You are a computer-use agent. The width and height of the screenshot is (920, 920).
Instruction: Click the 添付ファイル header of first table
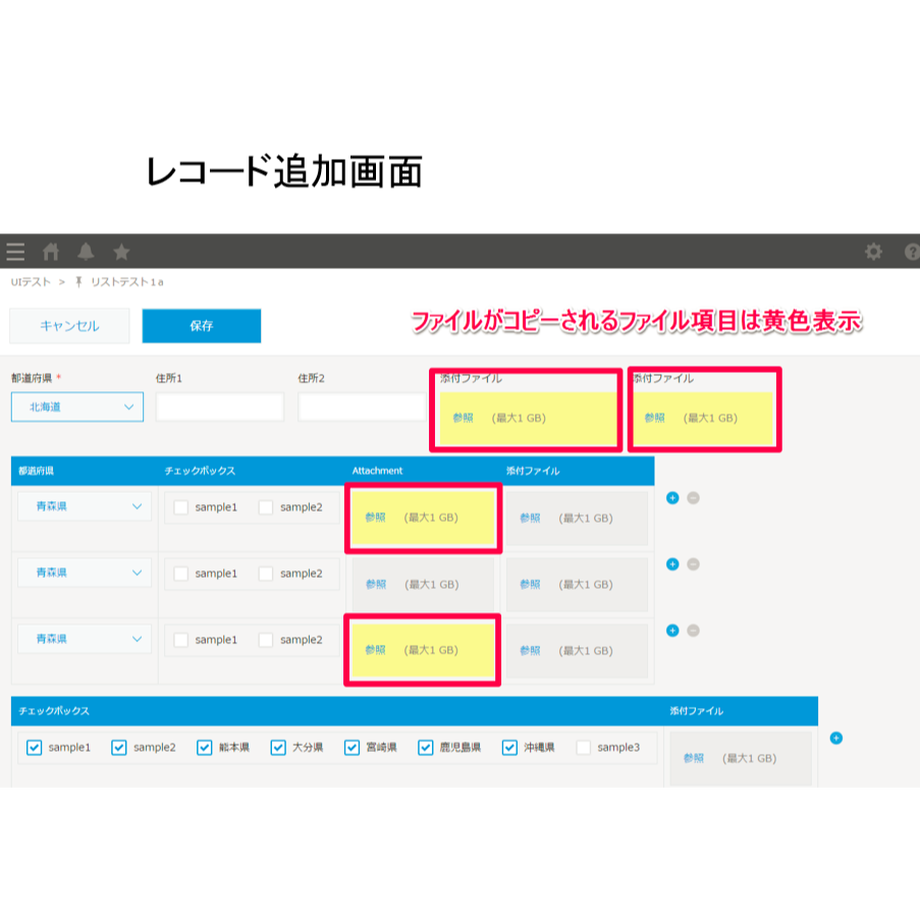click(533, 471)
